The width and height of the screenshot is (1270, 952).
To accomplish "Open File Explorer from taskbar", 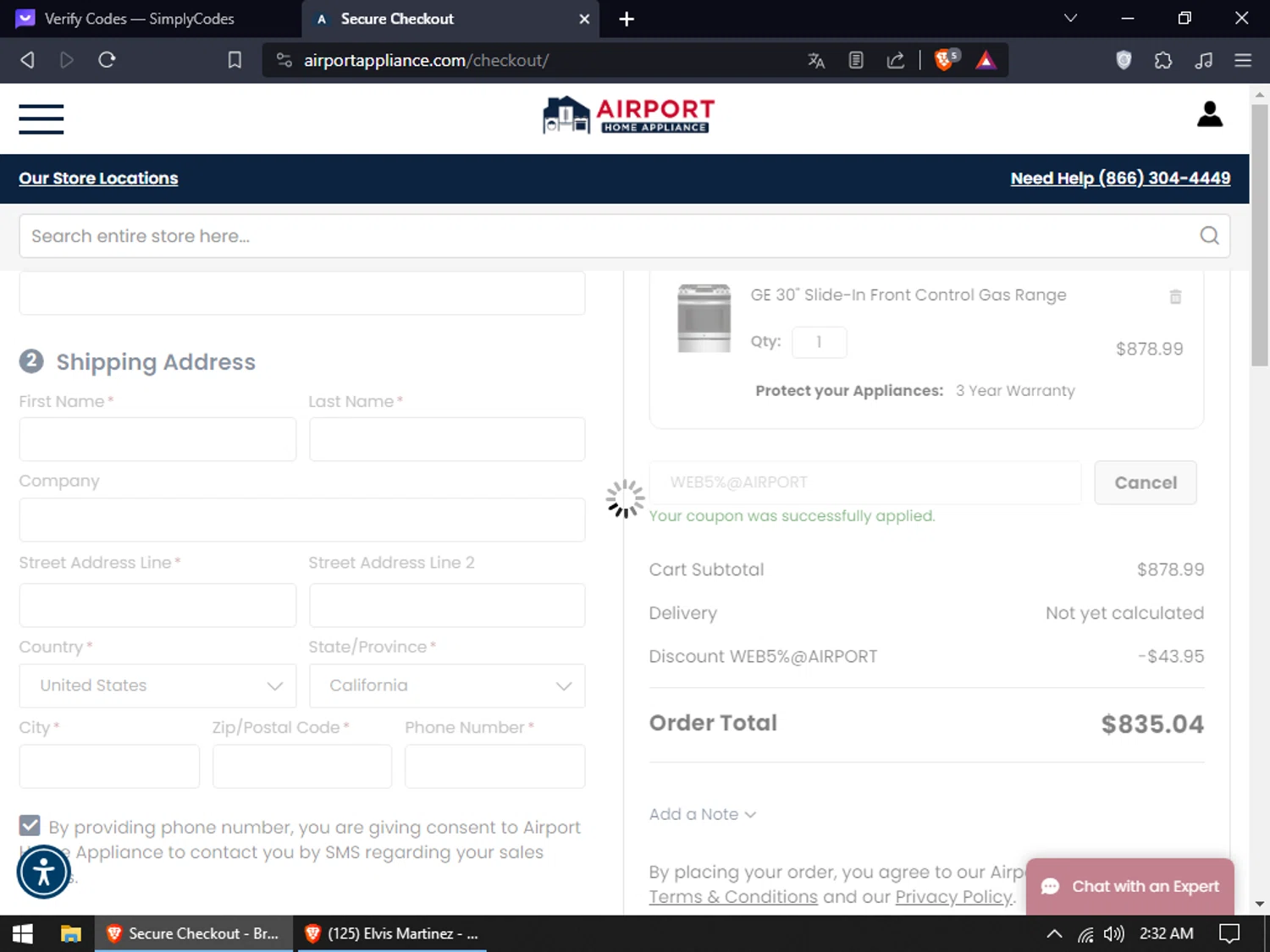I will 70,933.
